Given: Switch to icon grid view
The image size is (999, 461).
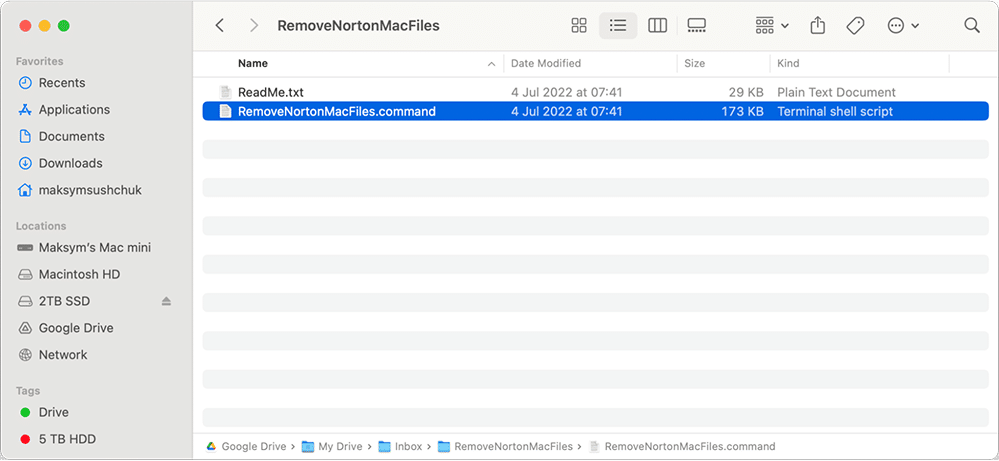Looking at the screenshot, I should [x=579, y=25].
